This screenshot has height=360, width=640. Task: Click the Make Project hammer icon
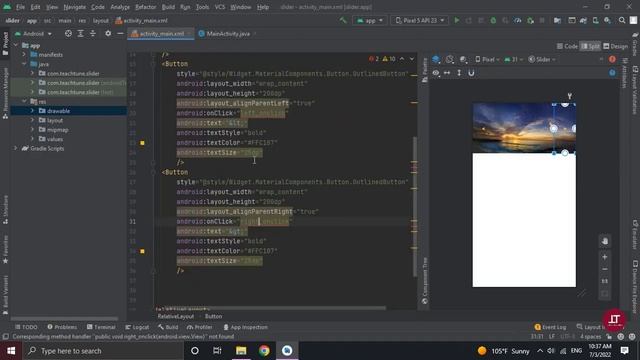pyautogui.click(x=343, y=20)
